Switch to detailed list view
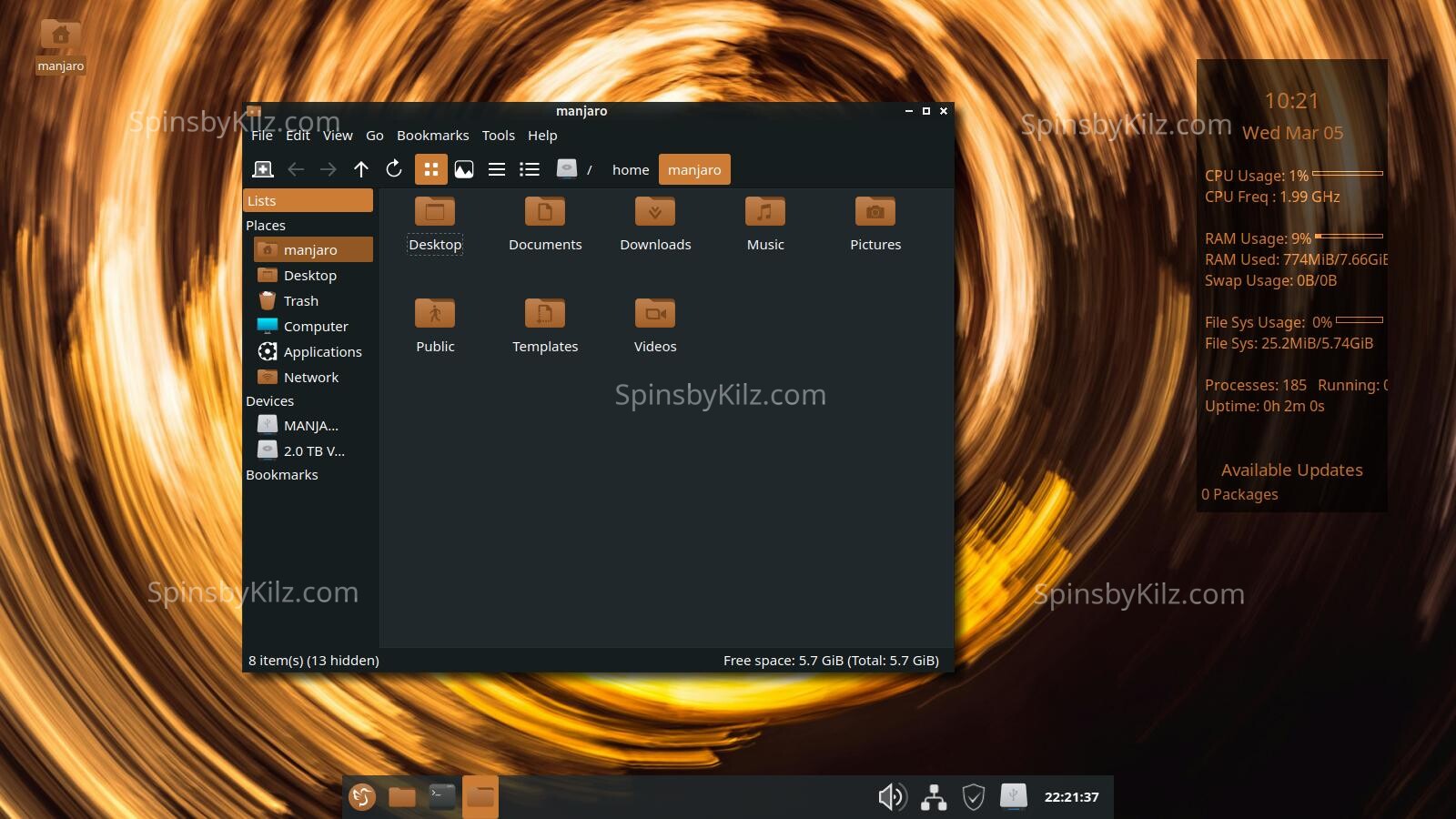Viewport: 1456px width, 819px height. coord(530,169)
